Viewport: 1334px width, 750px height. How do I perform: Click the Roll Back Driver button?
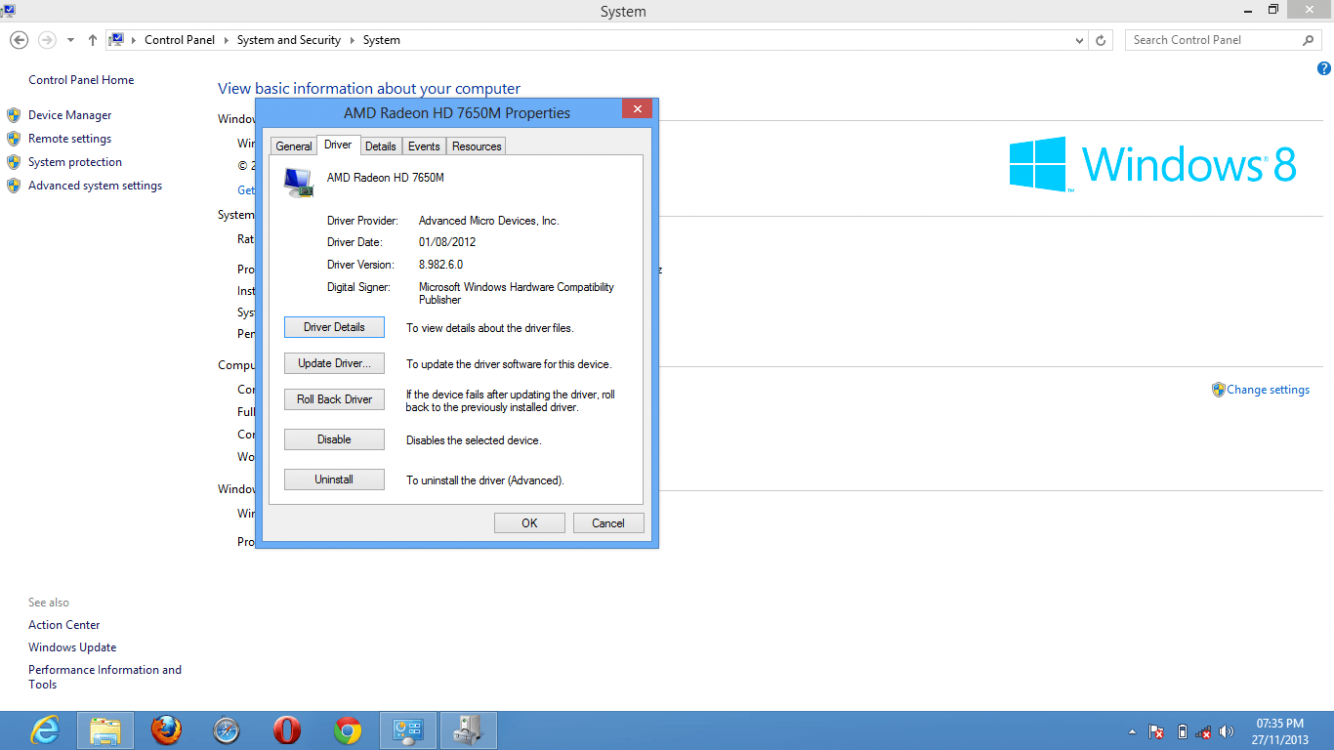334,399
